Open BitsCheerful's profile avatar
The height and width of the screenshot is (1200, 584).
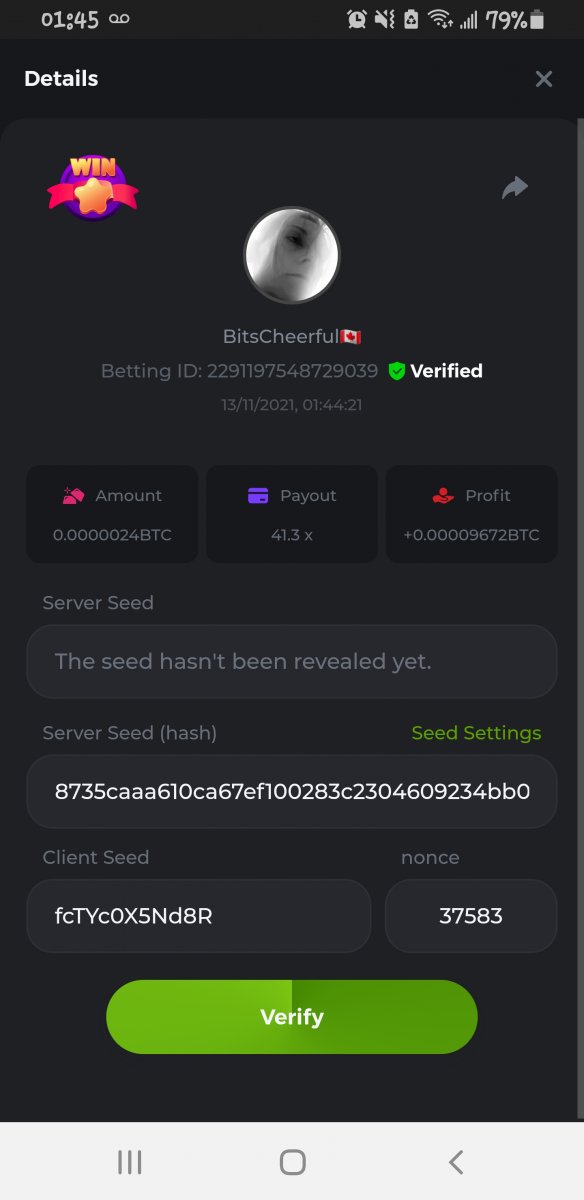tap(292, 255)
